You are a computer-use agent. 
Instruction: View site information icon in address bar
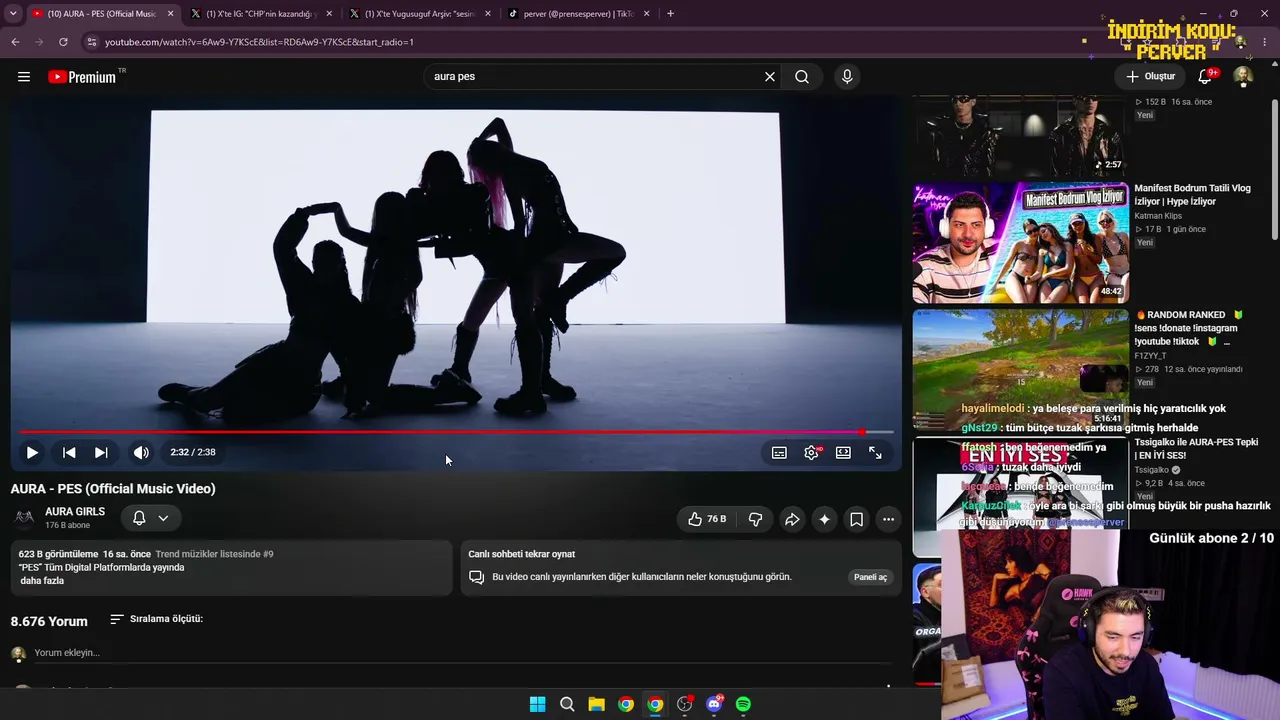(x=92, y=42)
